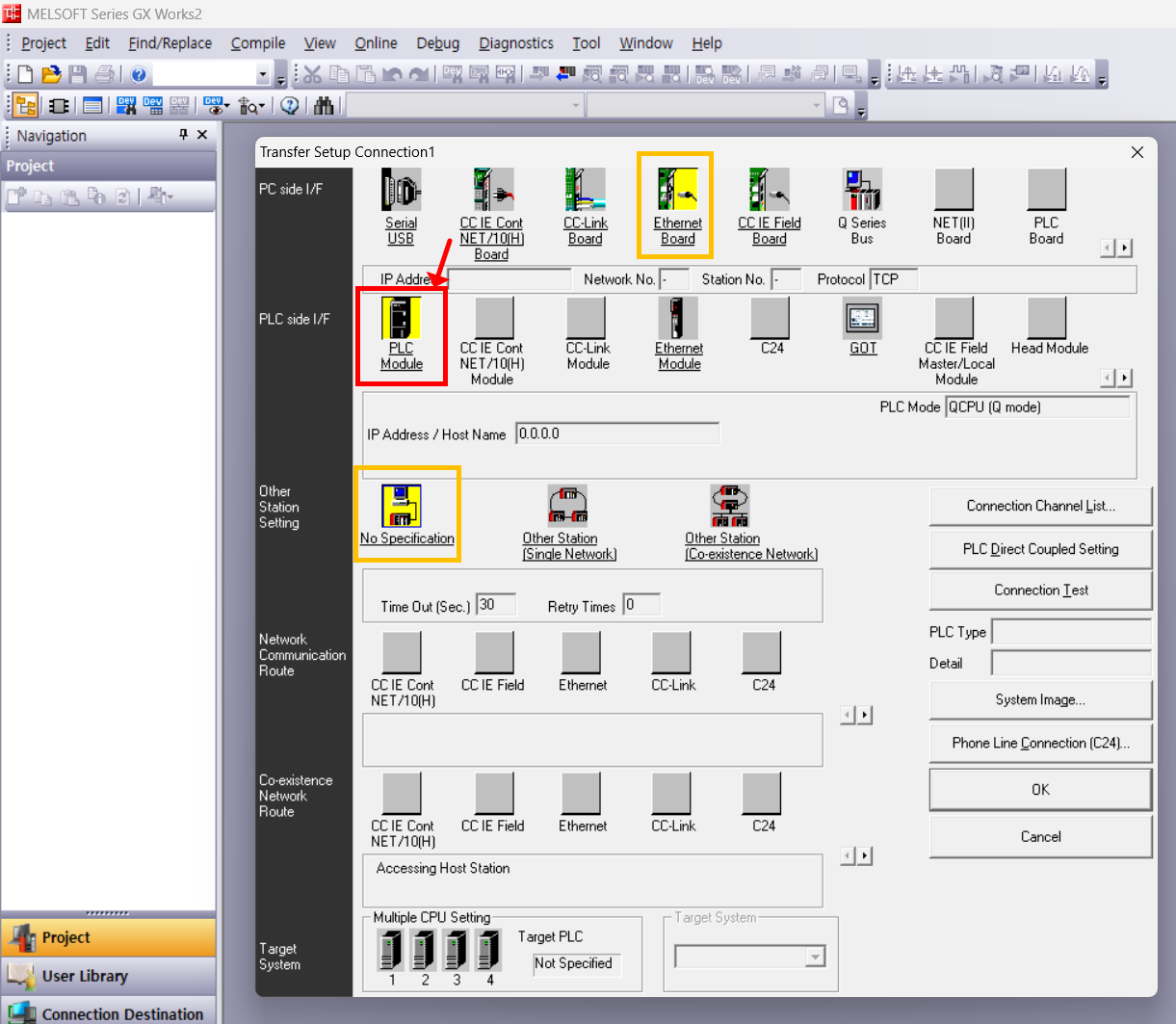This screenshot has height=1024, width=1176.
Task: Select CPU number 3 in Multiple CPU Setting
Action: coord(457,951)
